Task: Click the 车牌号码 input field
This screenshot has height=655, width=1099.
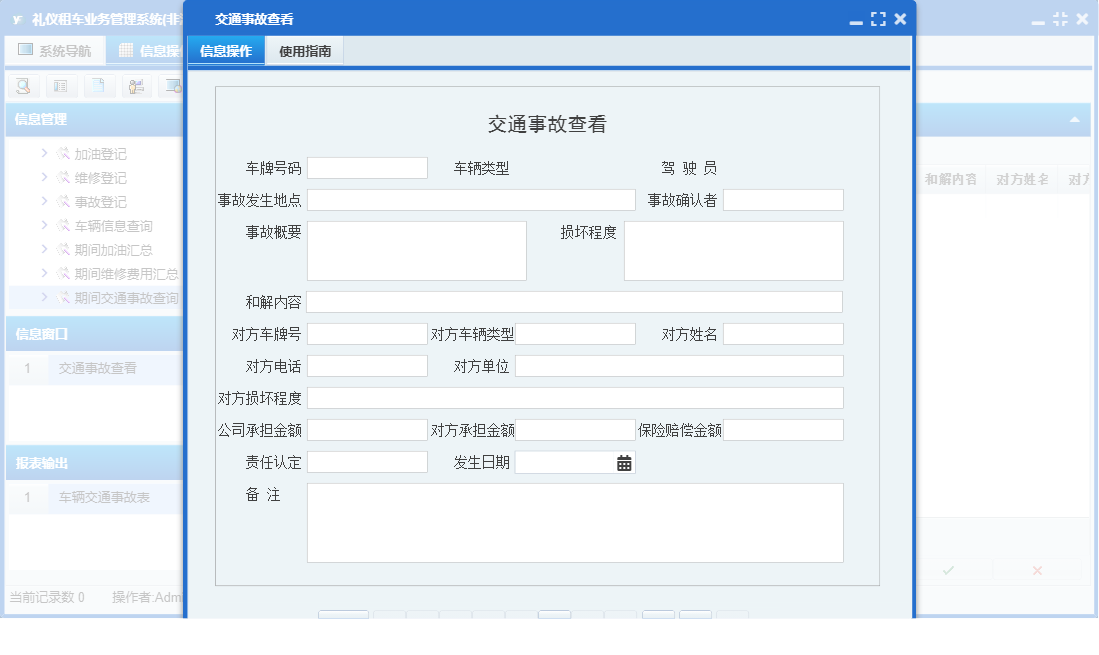Action: point(367,168)
